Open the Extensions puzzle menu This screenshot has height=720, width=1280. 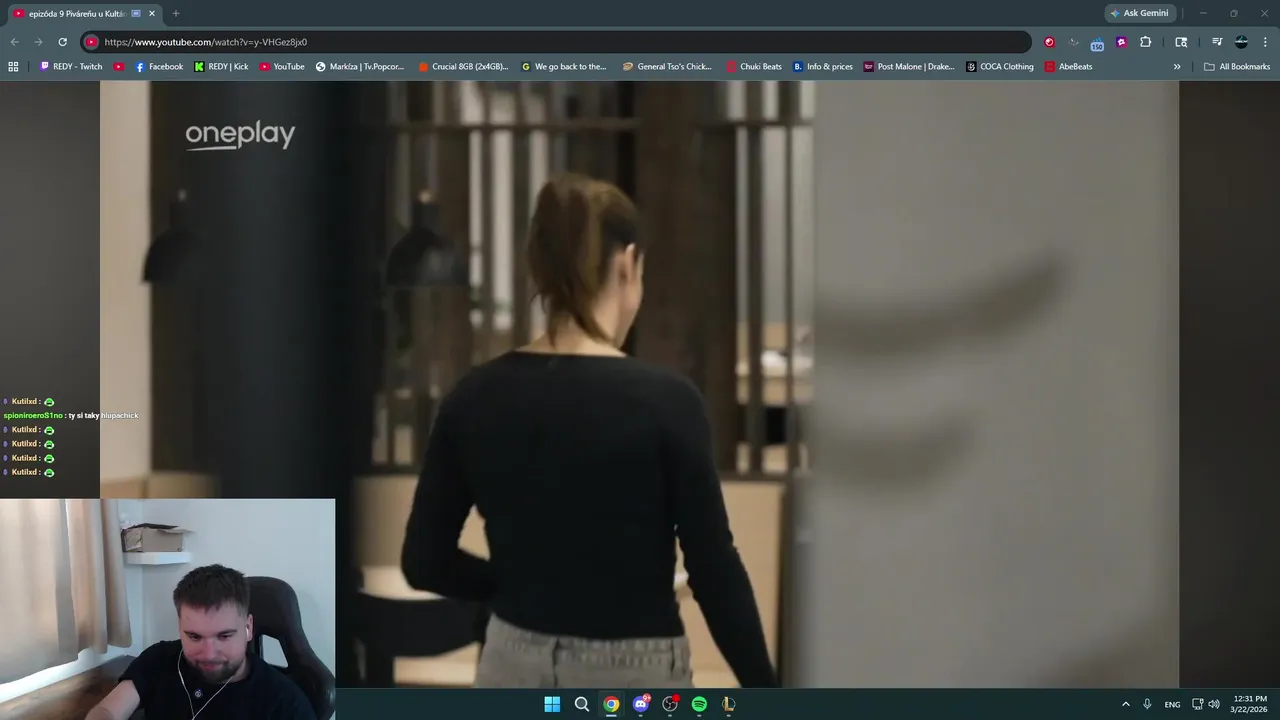point(1146,42)
